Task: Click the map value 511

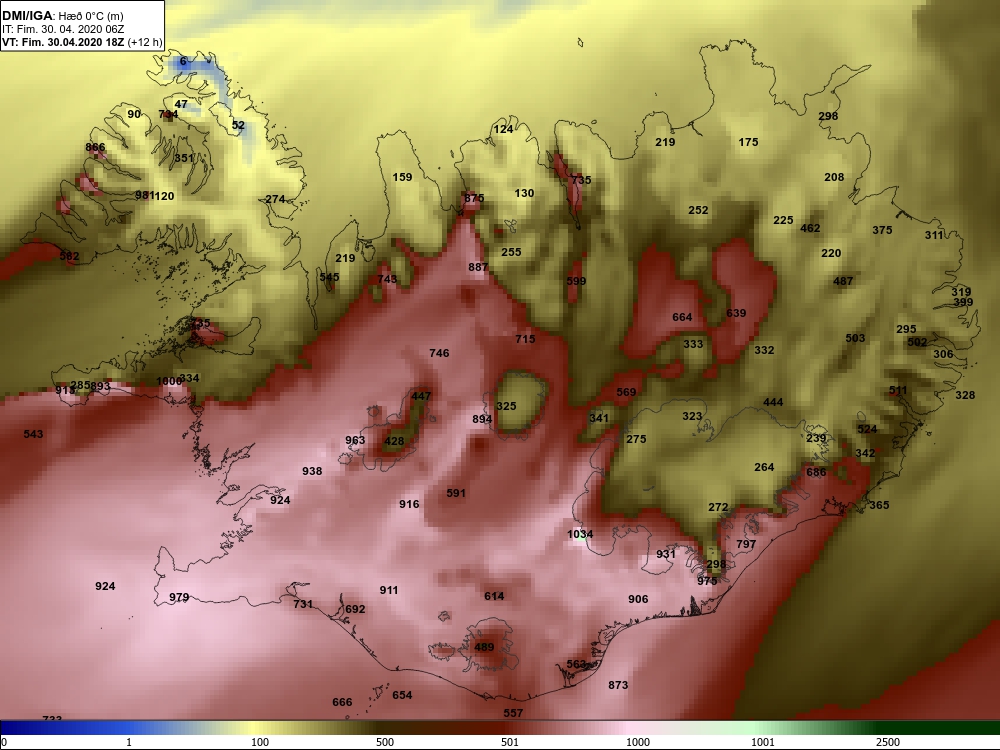Action: coord(898,390)
